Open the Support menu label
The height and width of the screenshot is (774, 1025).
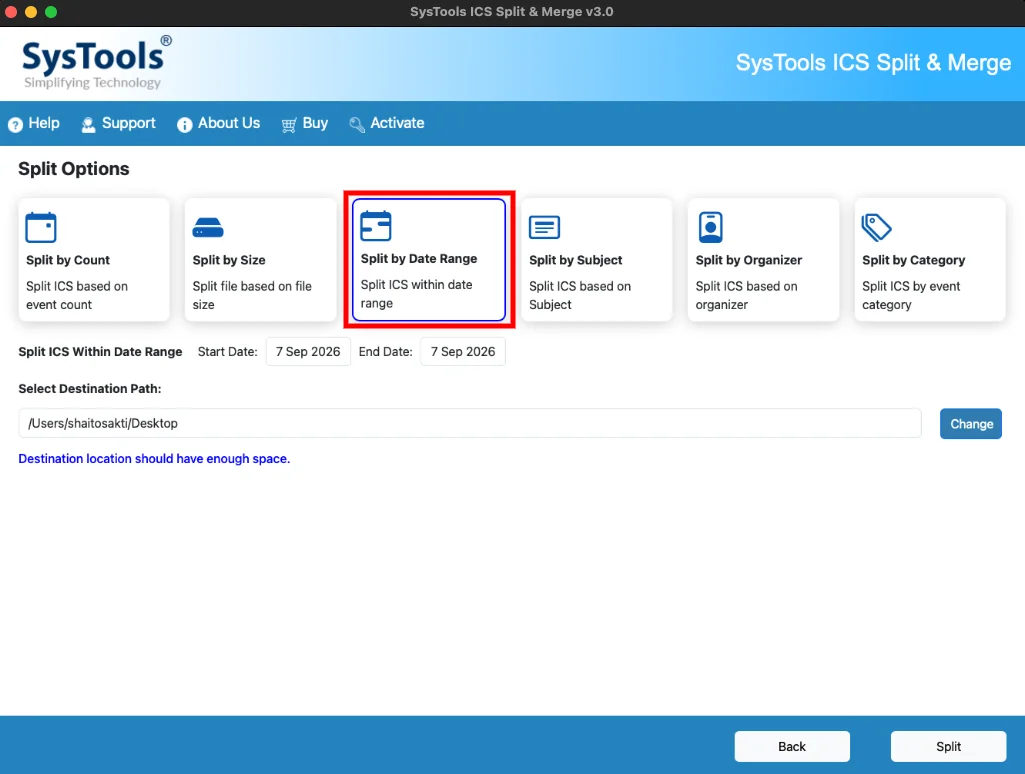click(x=129, y=123)
